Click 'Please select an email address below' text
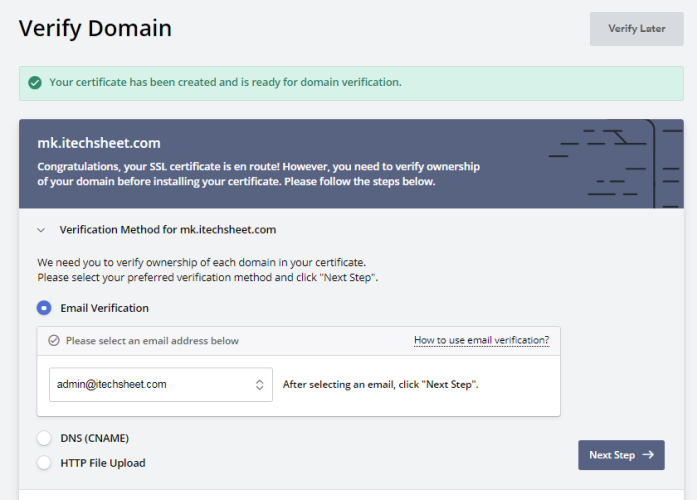Image resolution: width=697 pixels, height=500 pixels. (152, 341)
